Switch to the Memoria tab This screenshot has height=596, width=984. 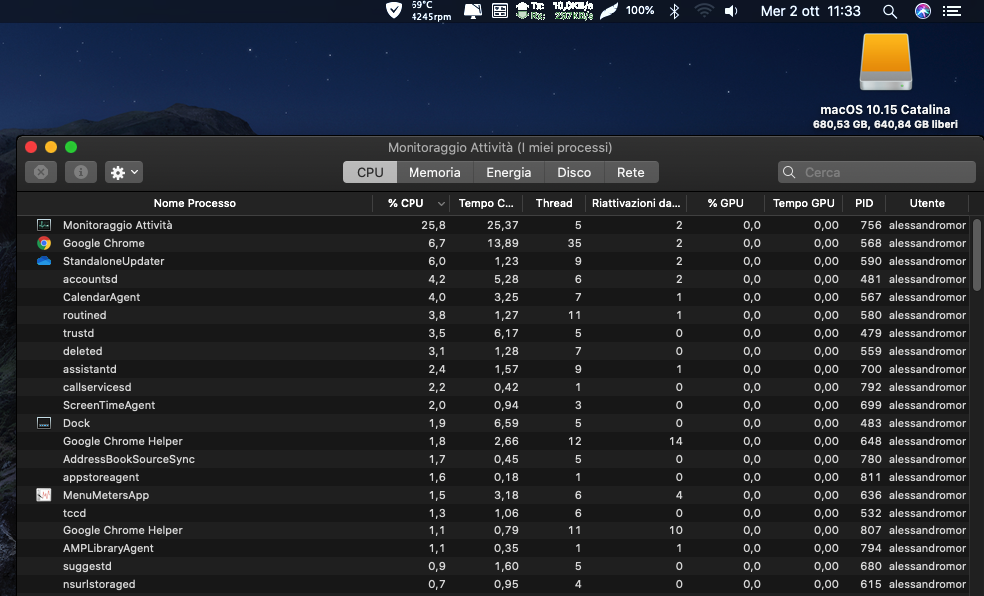[435, 172]
